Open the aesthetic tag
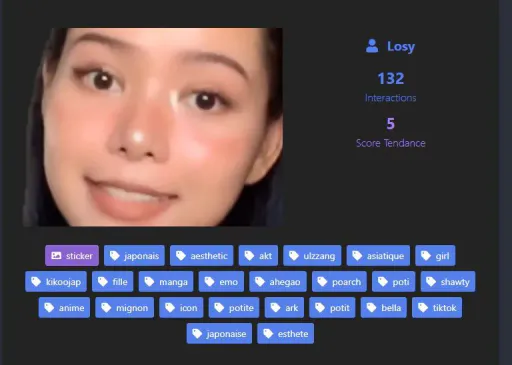The width and height of the screenshot is (512, 365). [x=202, y=256]
